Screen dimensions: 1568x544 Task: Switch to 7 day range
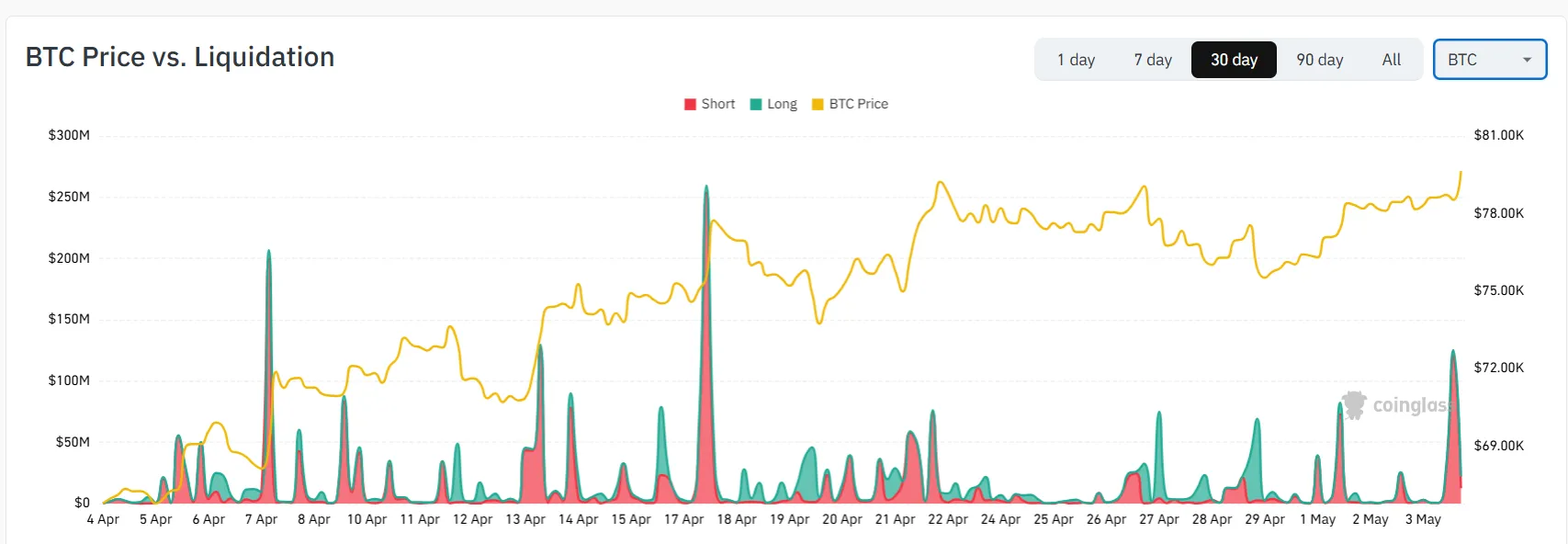tap(1153, 60)
